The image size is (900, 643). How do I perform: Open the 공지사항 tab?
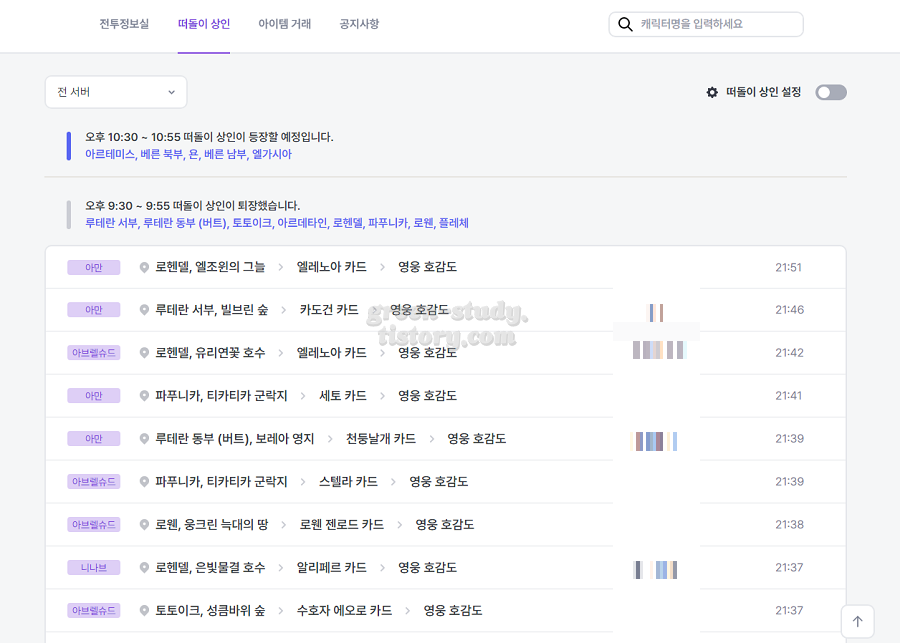tap(359, 24)
